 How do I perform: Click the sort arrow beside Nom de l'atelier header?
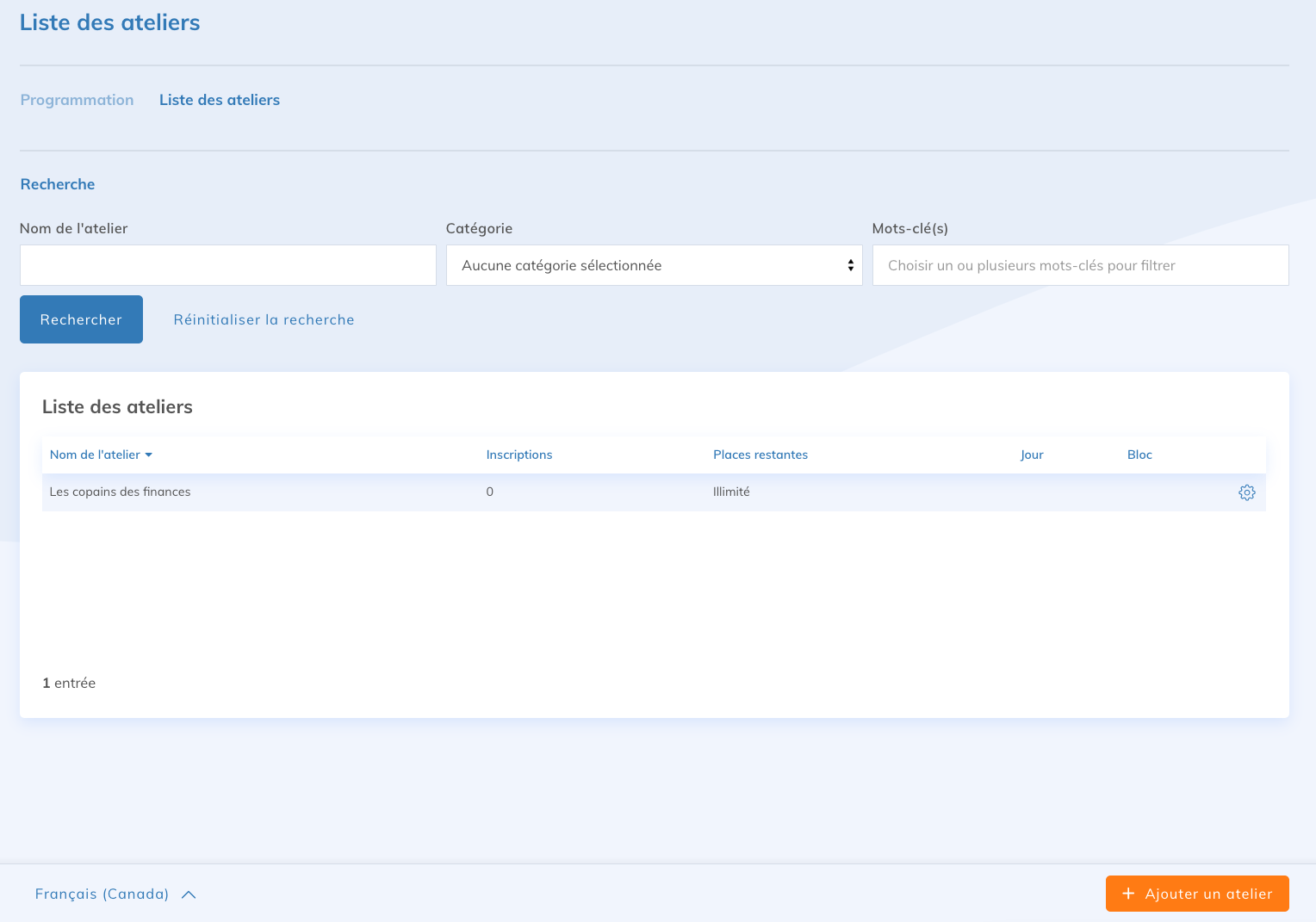pyautogui.click(x=149, y=455)
